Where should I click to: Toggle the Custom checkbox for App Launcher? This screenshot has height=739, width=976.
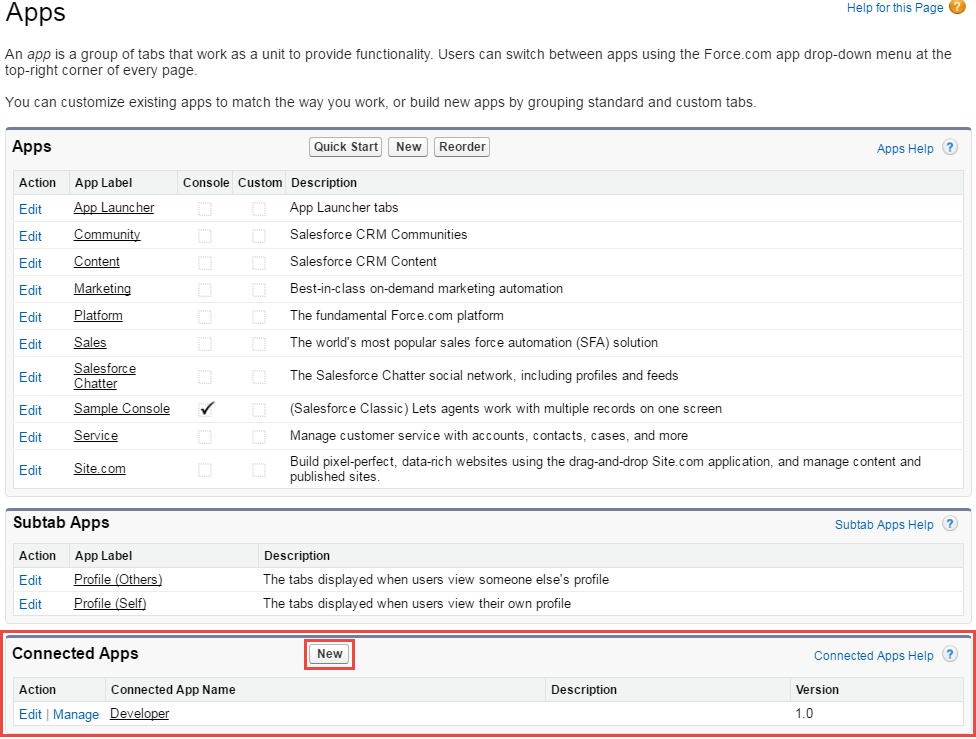point(259,209)
